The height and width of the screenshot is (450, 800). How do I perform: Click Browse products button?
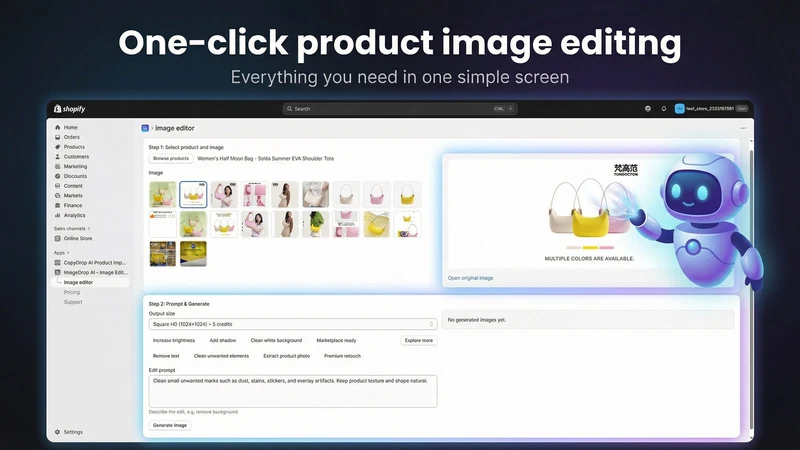171,159
